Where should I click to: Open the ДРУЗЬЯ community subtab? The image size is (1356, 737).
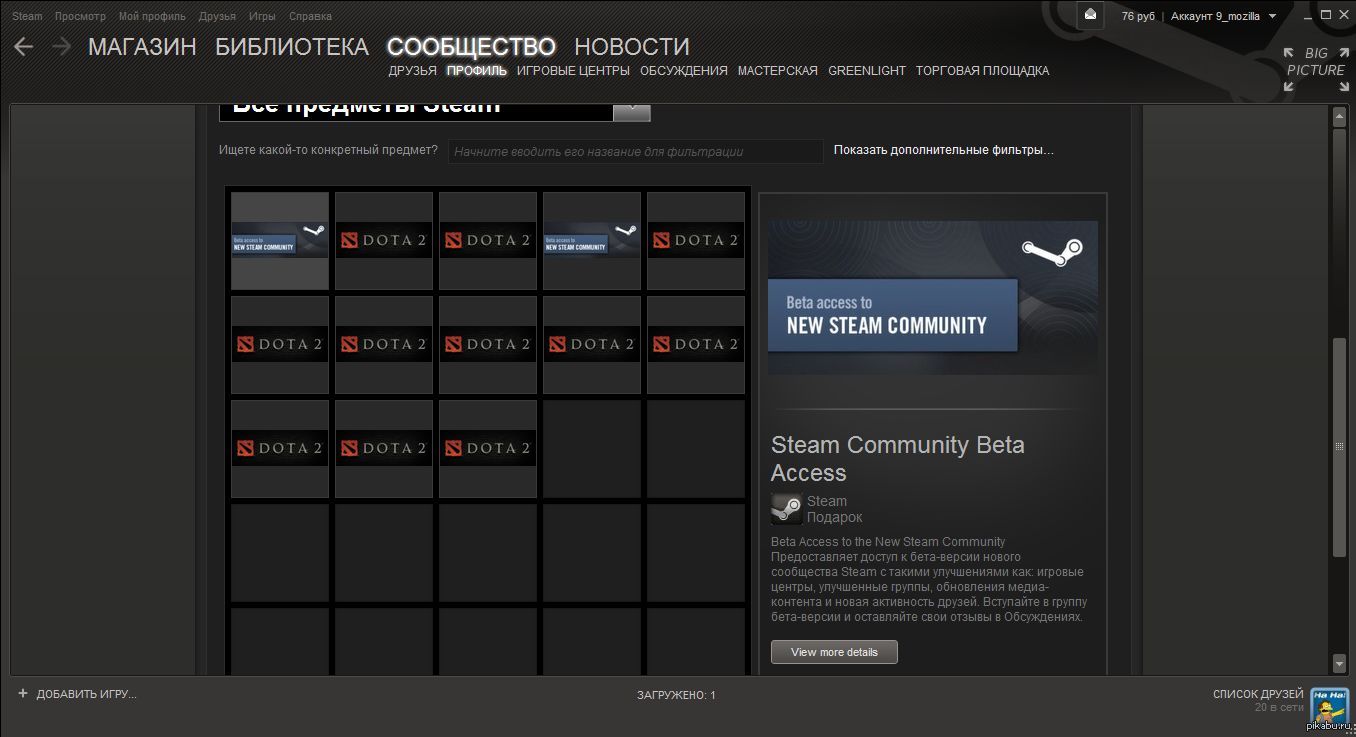tap(413, 71)
